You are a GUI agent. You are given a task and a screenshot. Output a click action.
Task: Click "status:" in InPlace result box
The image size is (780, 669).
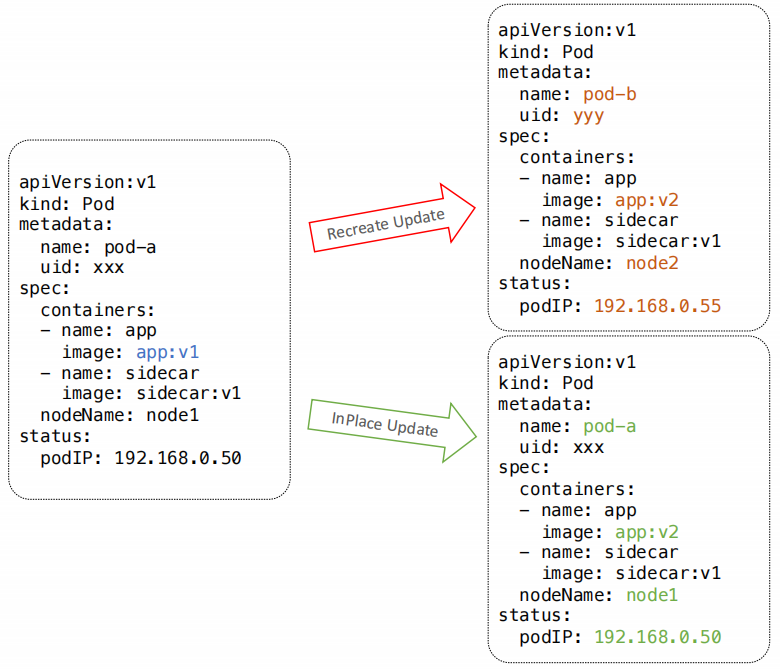pos(535,615)
